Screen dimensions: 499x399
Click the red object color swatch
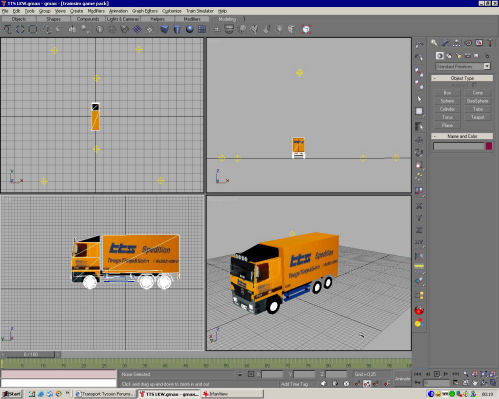point(489,146)
